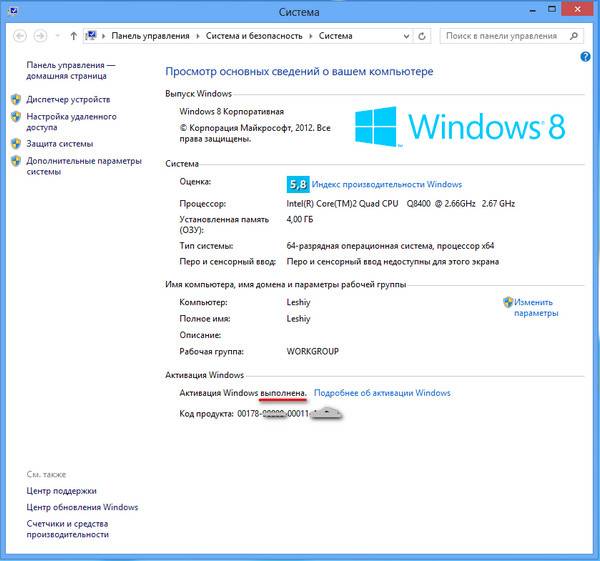Select the Leshiy name next to Компьютер:
Screen dimensions: 600x561
pos(298,302)
